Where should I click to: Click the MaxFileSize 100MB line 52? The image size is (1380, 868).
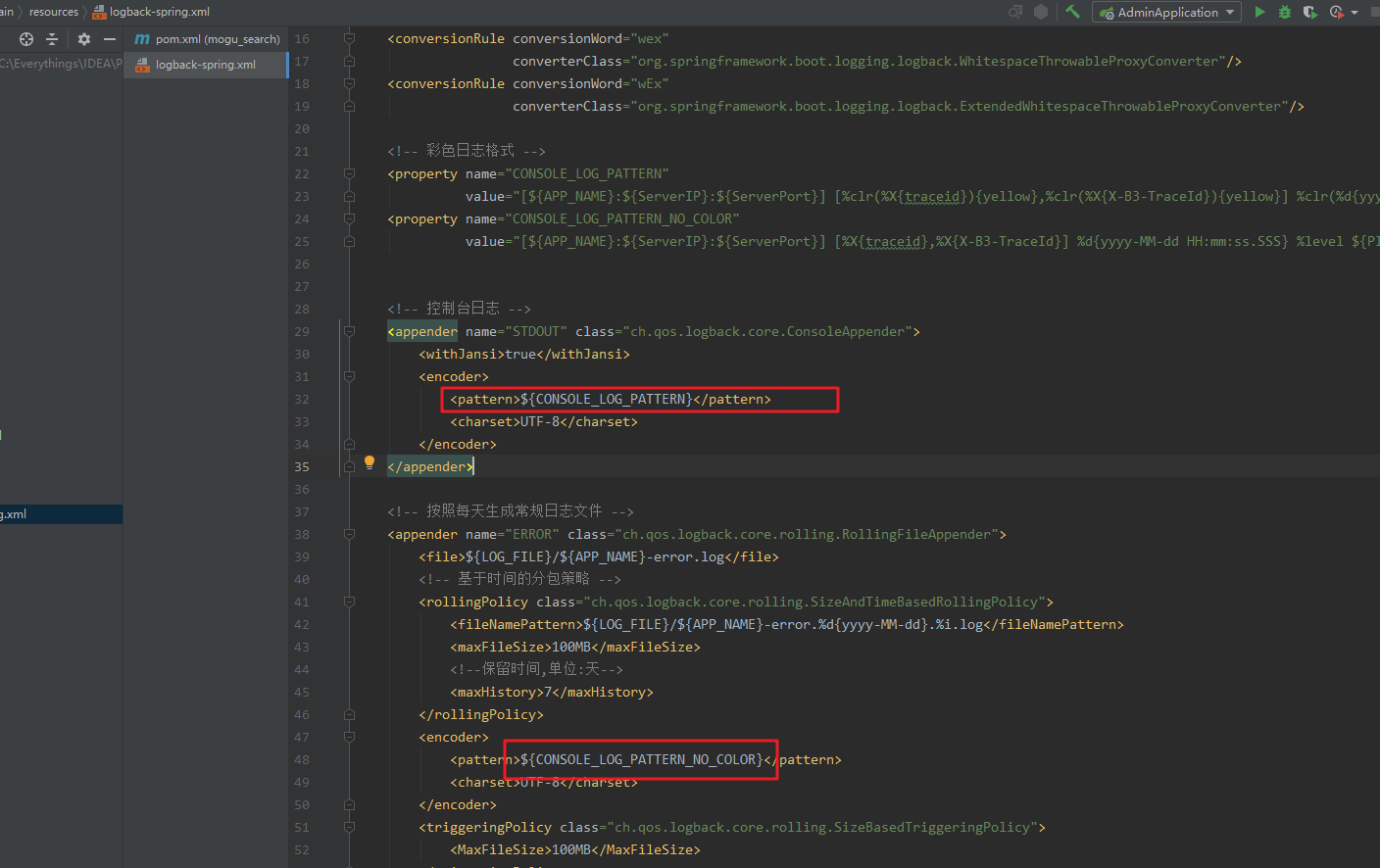[x=575, y=850]
